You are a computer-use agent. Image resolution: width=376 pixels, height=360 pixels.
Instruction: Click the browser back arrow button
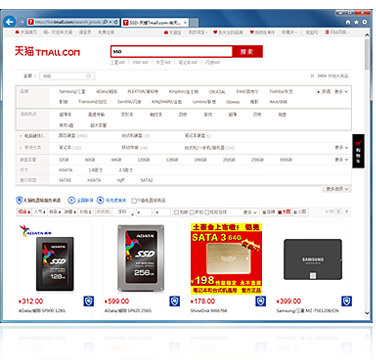(10, 22)
